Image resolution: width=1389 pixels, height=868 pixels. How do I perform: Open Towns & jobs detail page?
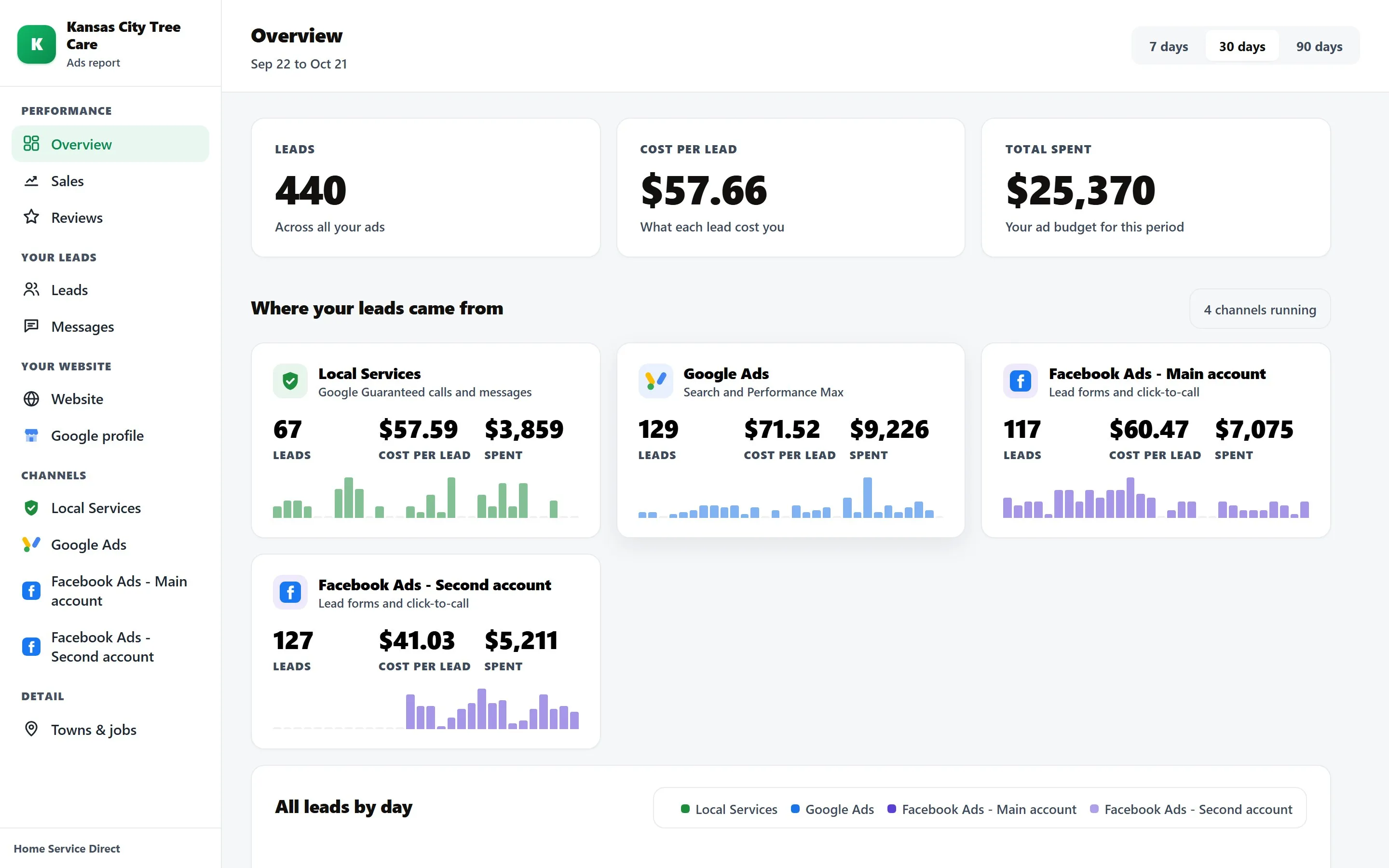coord(110,730)
